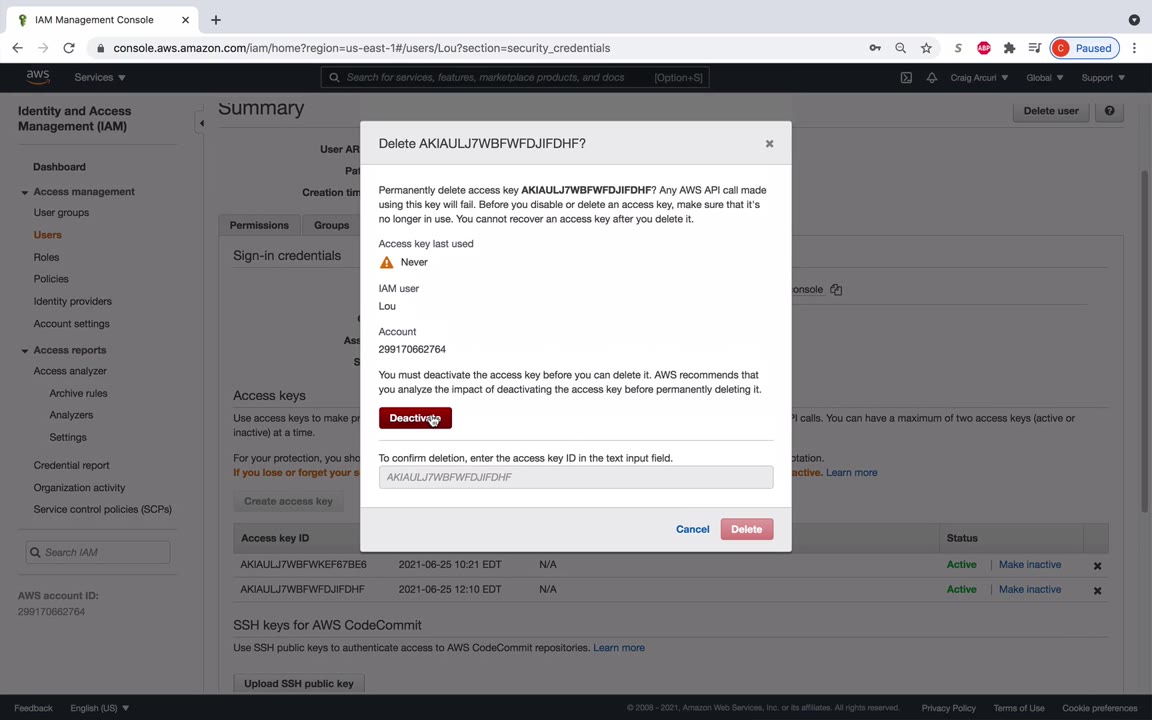This screenshot has width=1152, height=720.
Task: Click the Delete button in dialog
Action: (746, 529)
